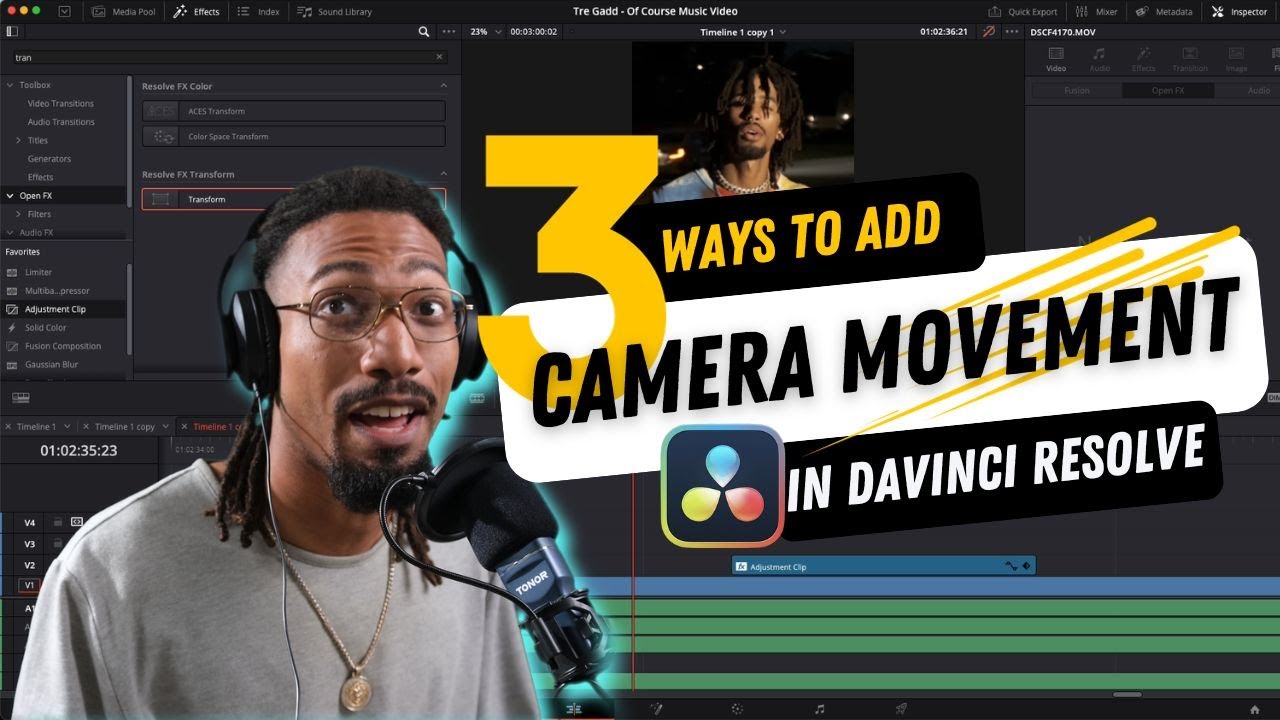1280x720 pixels.
Task: Open the Timeline 1 copy 1 dropdown
Action: (743, 32)
